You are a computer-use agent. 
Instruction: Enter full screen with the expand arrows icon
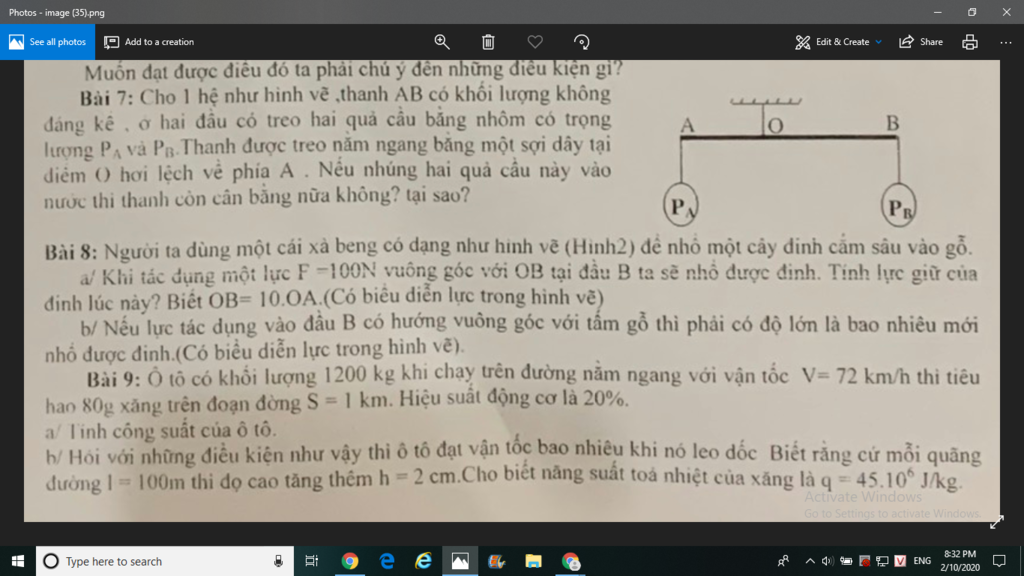click(996, 522)
